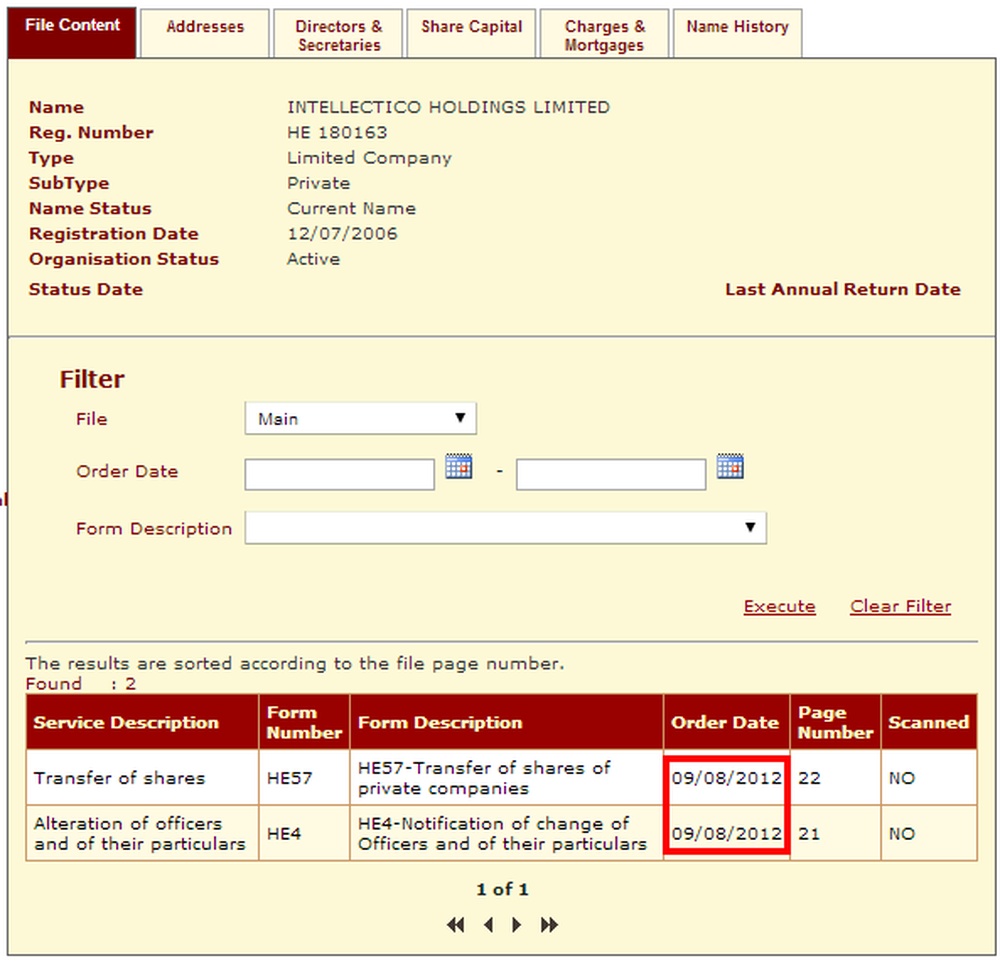This screenshot has height=961, width=1000.
Task: Go to previous results page
Action: 489,925
